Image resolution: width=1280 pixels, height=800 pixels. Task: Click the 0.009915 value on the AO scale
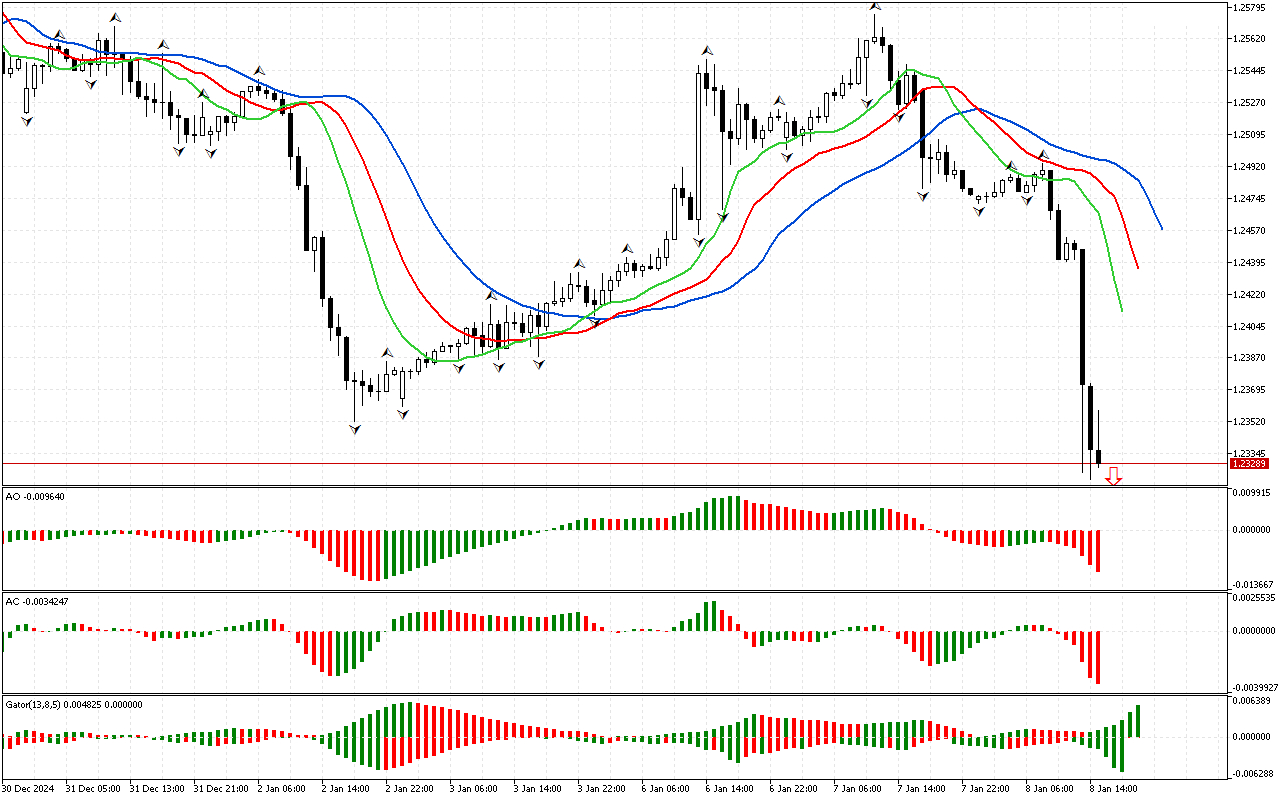click(x=1253, y=493)
